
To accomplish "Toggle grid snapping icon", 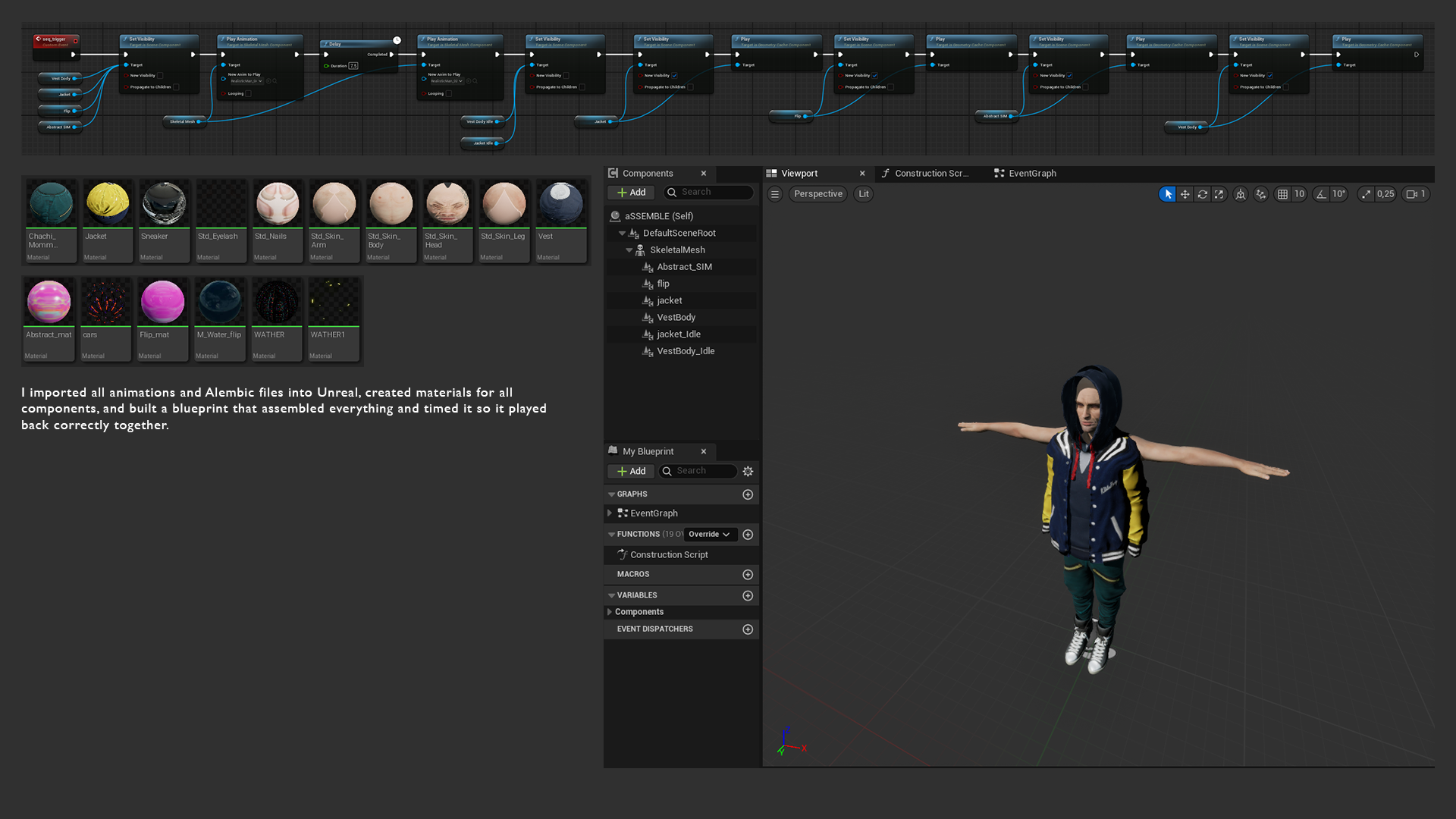I will coord(1282,194).
